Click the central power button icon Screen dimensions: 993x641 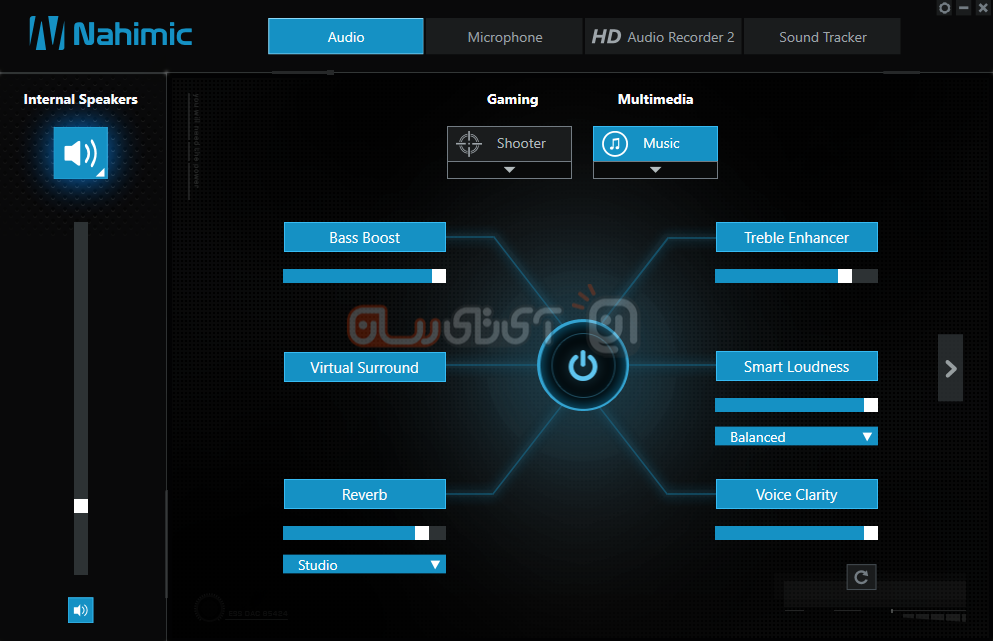583,366
